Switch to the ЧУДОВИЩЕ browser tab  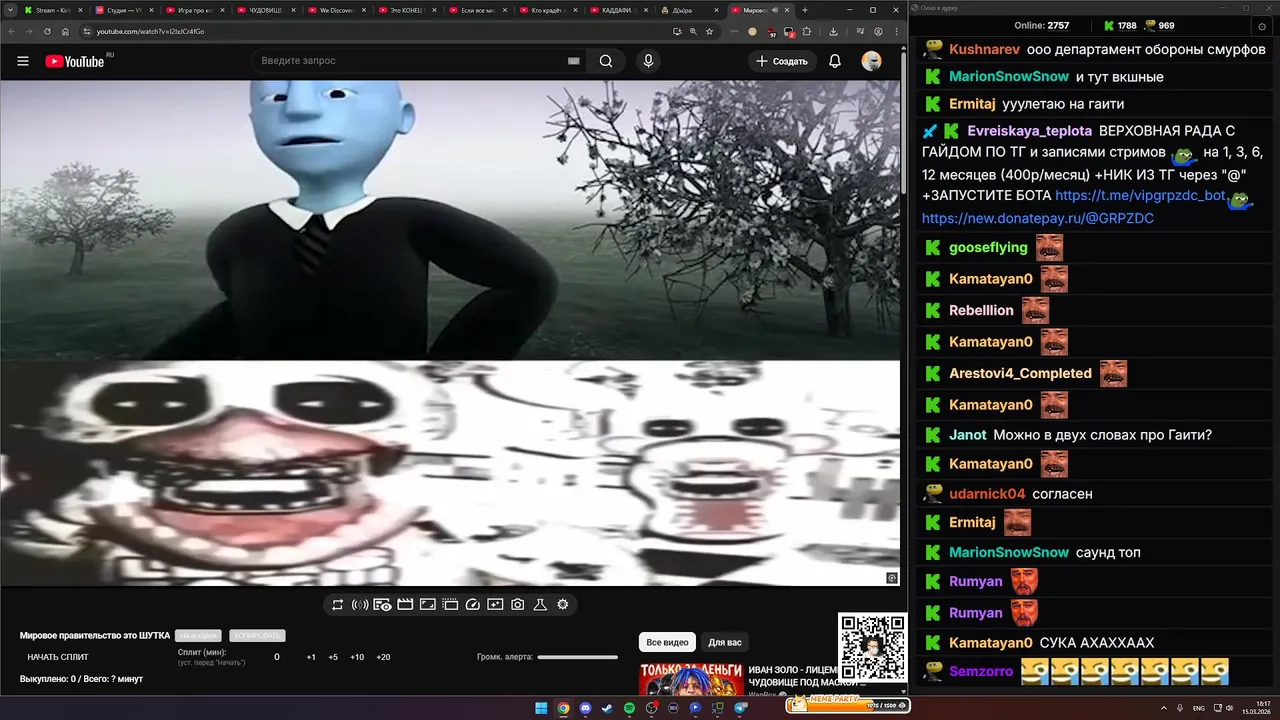tap(266, 10)
